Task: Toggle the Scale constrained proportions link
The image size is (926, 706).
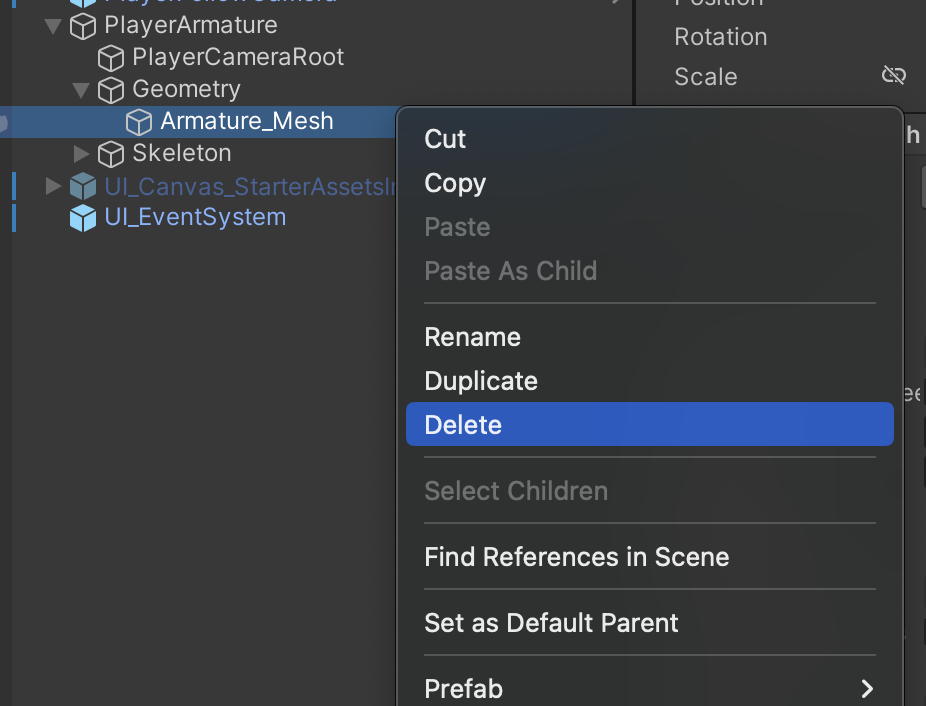Action: tap(893, 76)
